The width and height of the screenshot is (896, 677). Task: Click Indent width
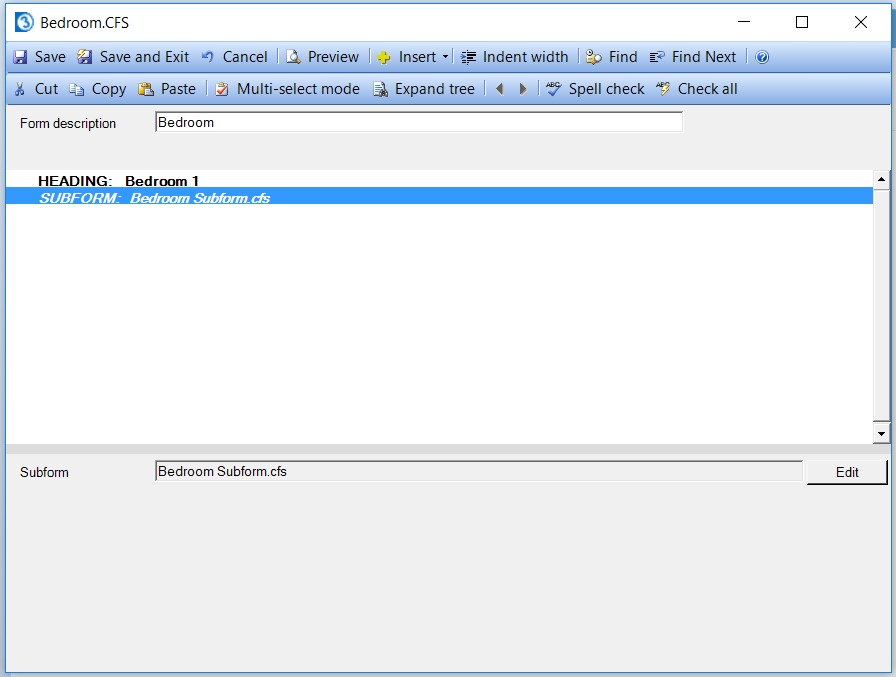coord(514,57)
